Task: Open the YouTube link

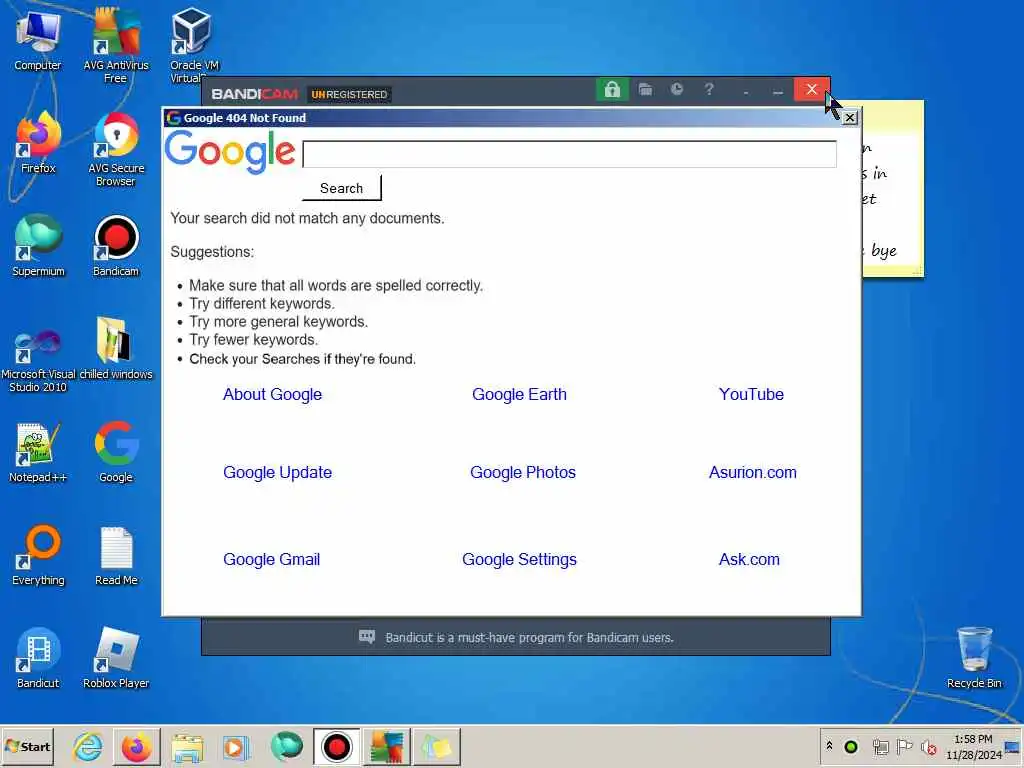Action: [751, 394]
